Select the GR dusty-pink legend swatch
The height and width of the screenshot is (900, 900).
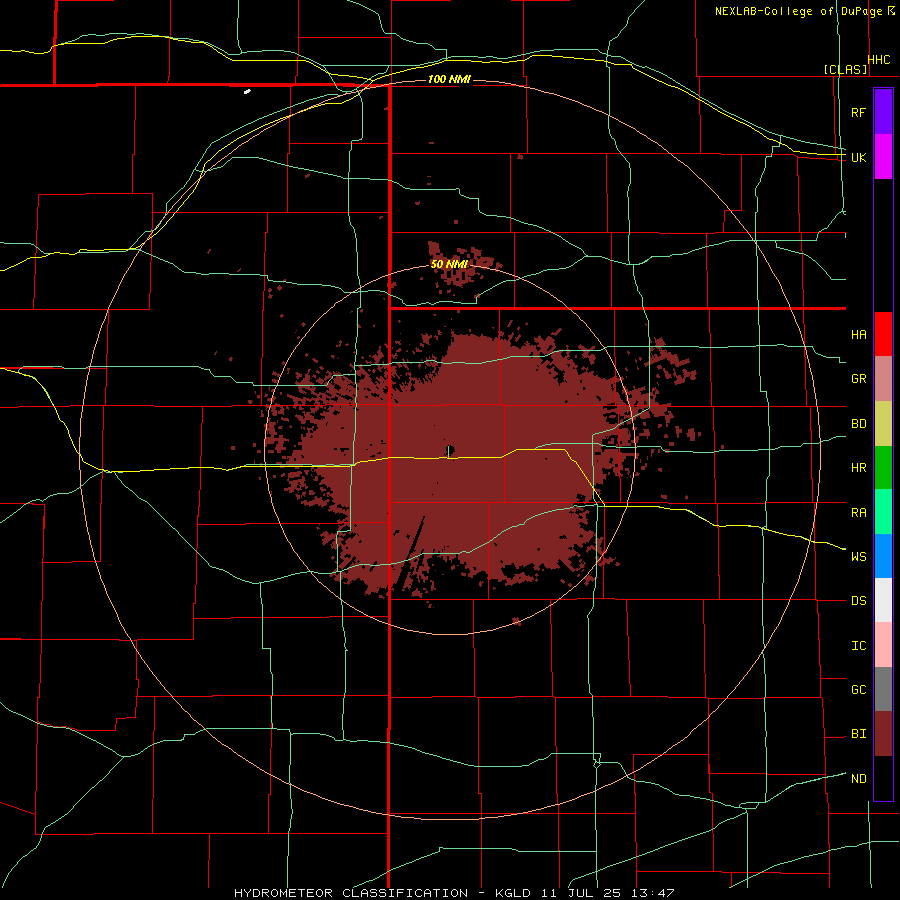883,378
